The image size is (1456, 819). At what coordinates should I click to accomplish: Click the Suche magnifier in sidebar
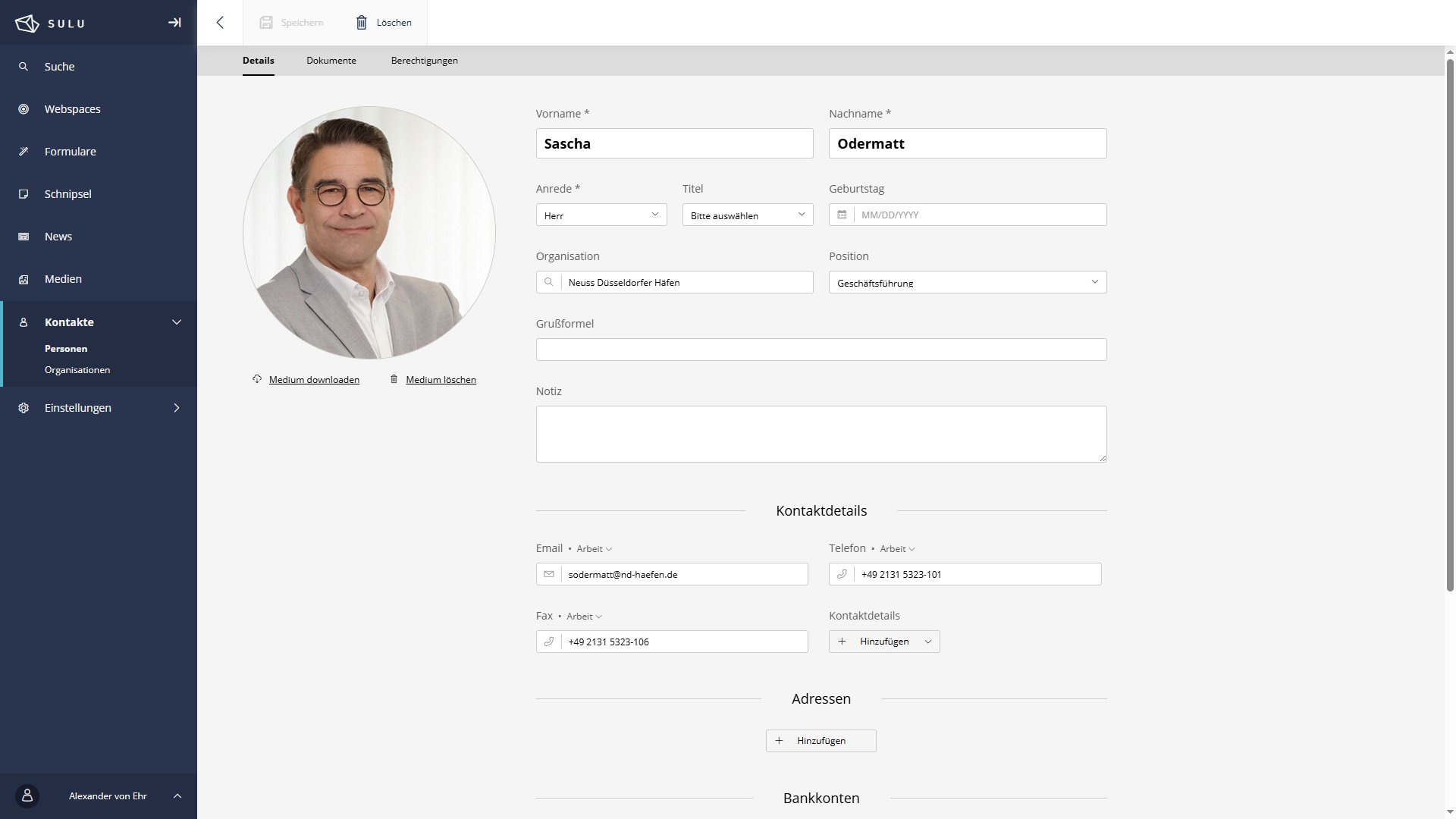click(x=24, y=67)
